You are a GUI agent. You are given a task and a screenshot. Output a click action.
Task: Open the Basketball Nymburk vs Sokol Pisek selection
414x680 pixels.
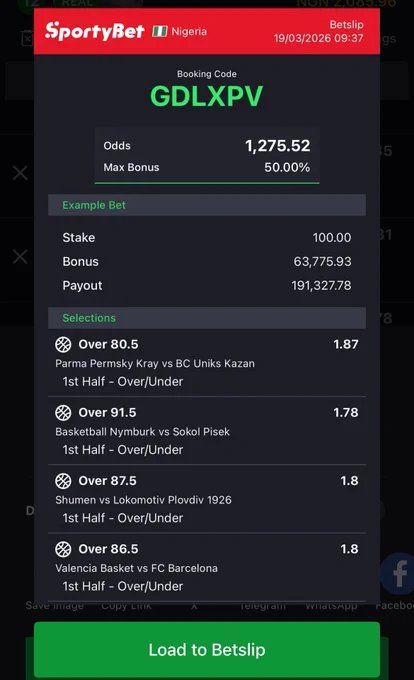pyautogui.click(x=207, y=431)
